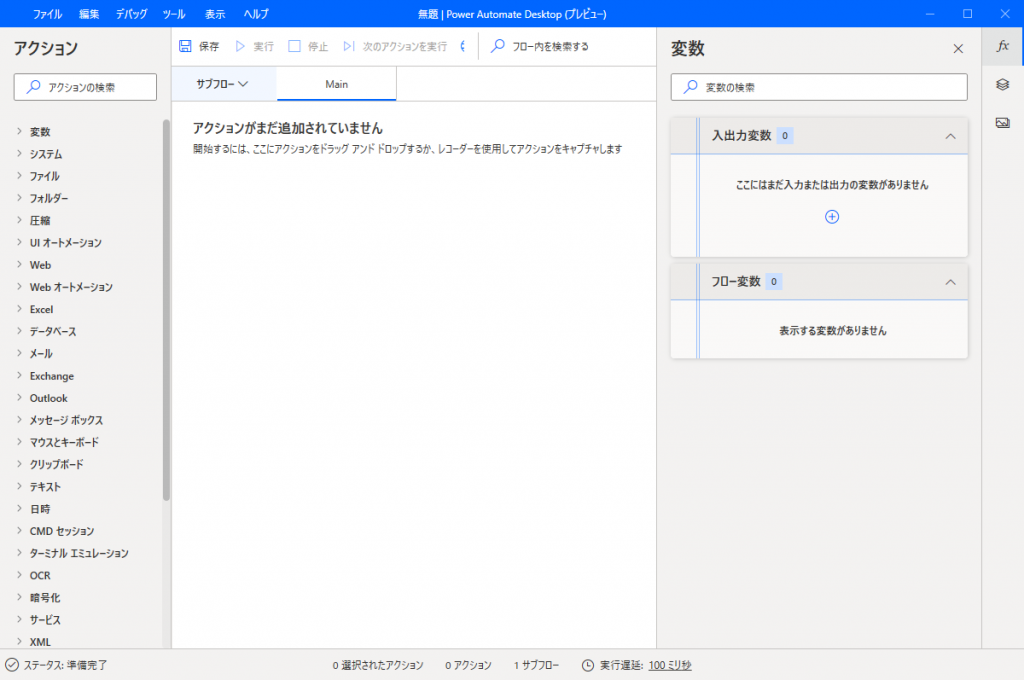Select the テキスト tree item
1024x680 pixels.
click(x=45, y=487)
